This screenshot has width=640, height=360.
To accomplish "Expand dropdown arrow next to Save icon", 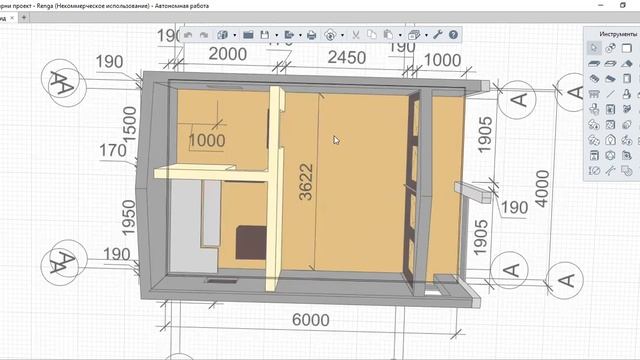I will click(x=276, y=36).
